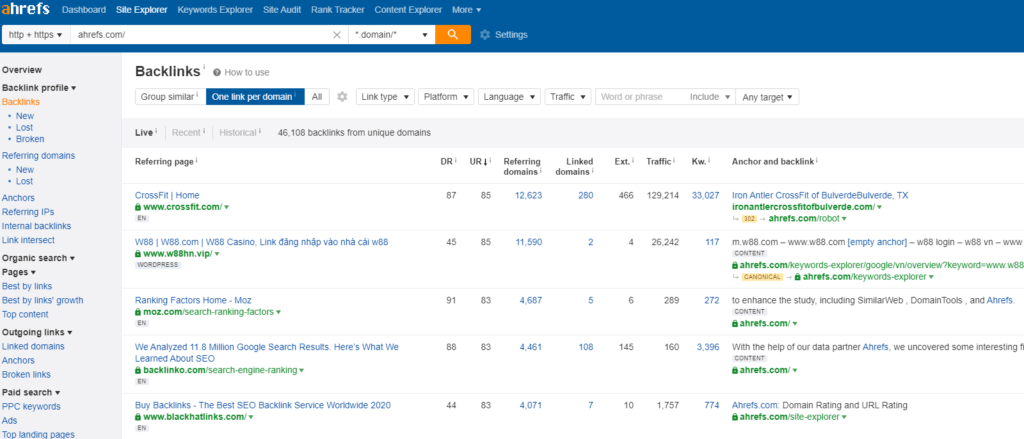Image resolution: width=1024 pixels, height=439 pixels.
Task: Open the Include dropdown
Action: (x=710, y=97)
